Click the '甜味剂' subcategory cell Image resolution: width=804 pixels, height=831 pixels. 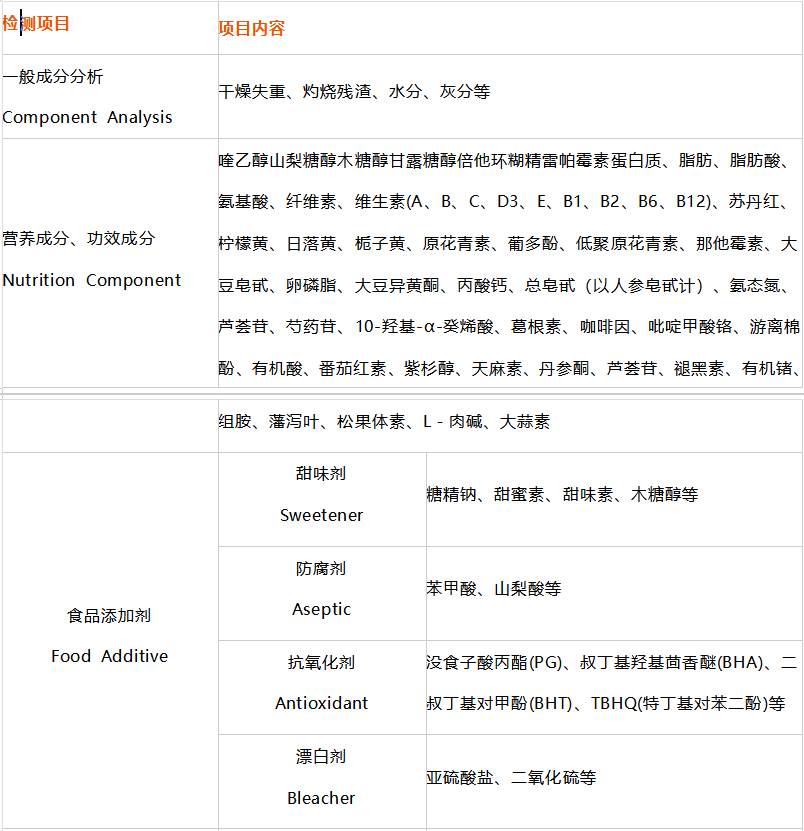(321, 473)
